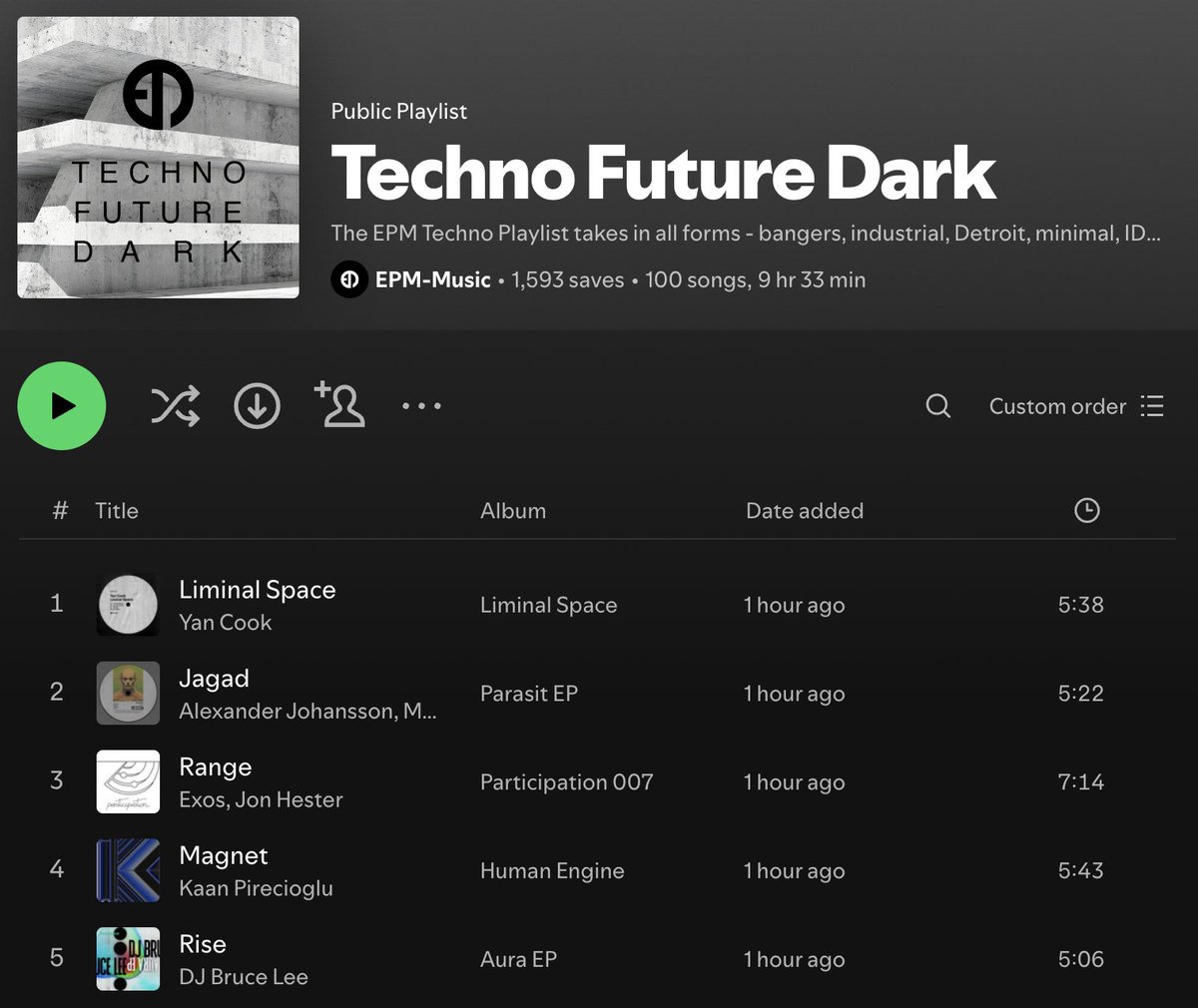Click the Liminal Space track artwork
Viewport: 1198px width, 1008px height.
128,605
